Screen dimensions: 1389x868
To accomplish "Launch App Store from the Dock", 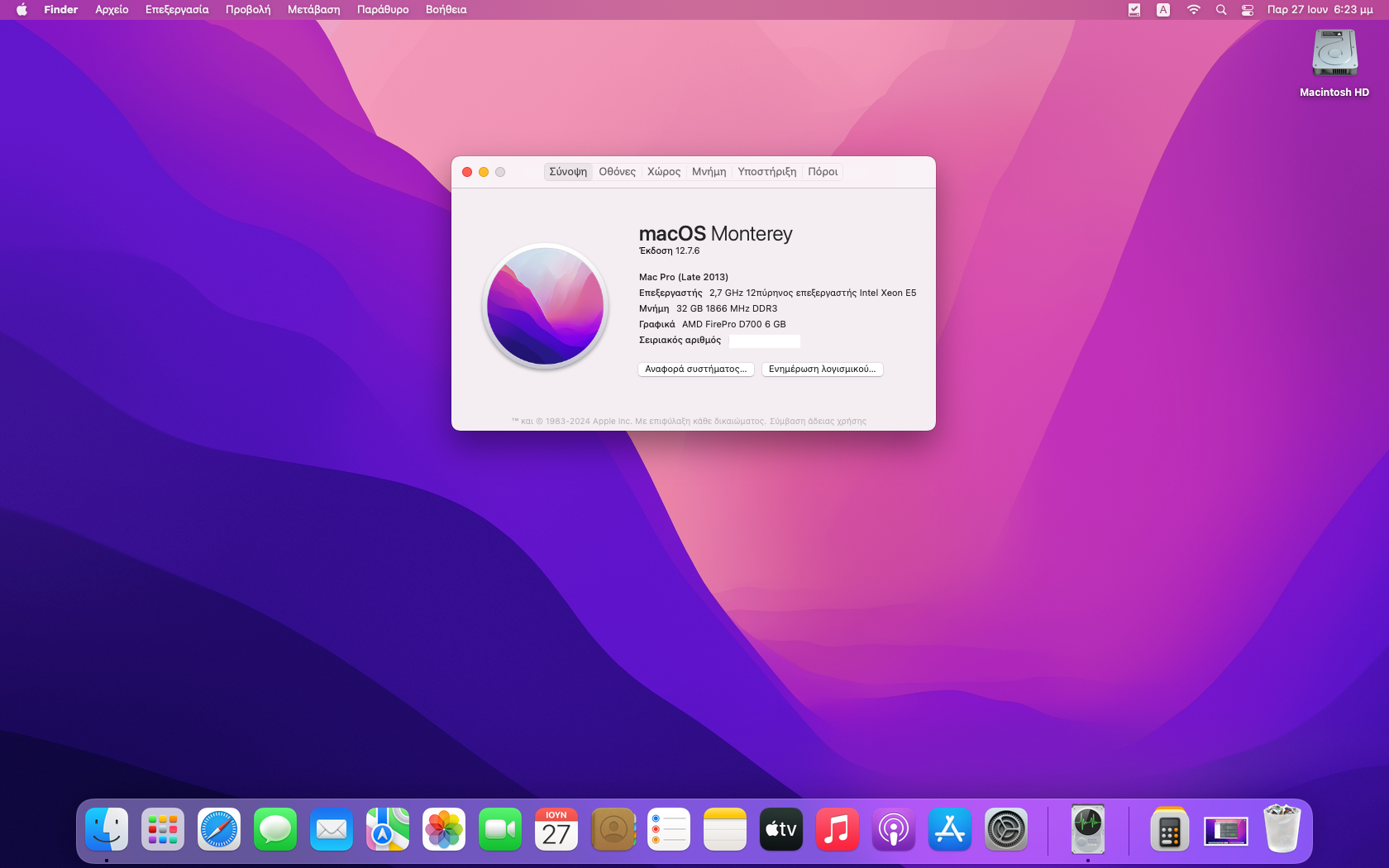I will click(950, 829).
